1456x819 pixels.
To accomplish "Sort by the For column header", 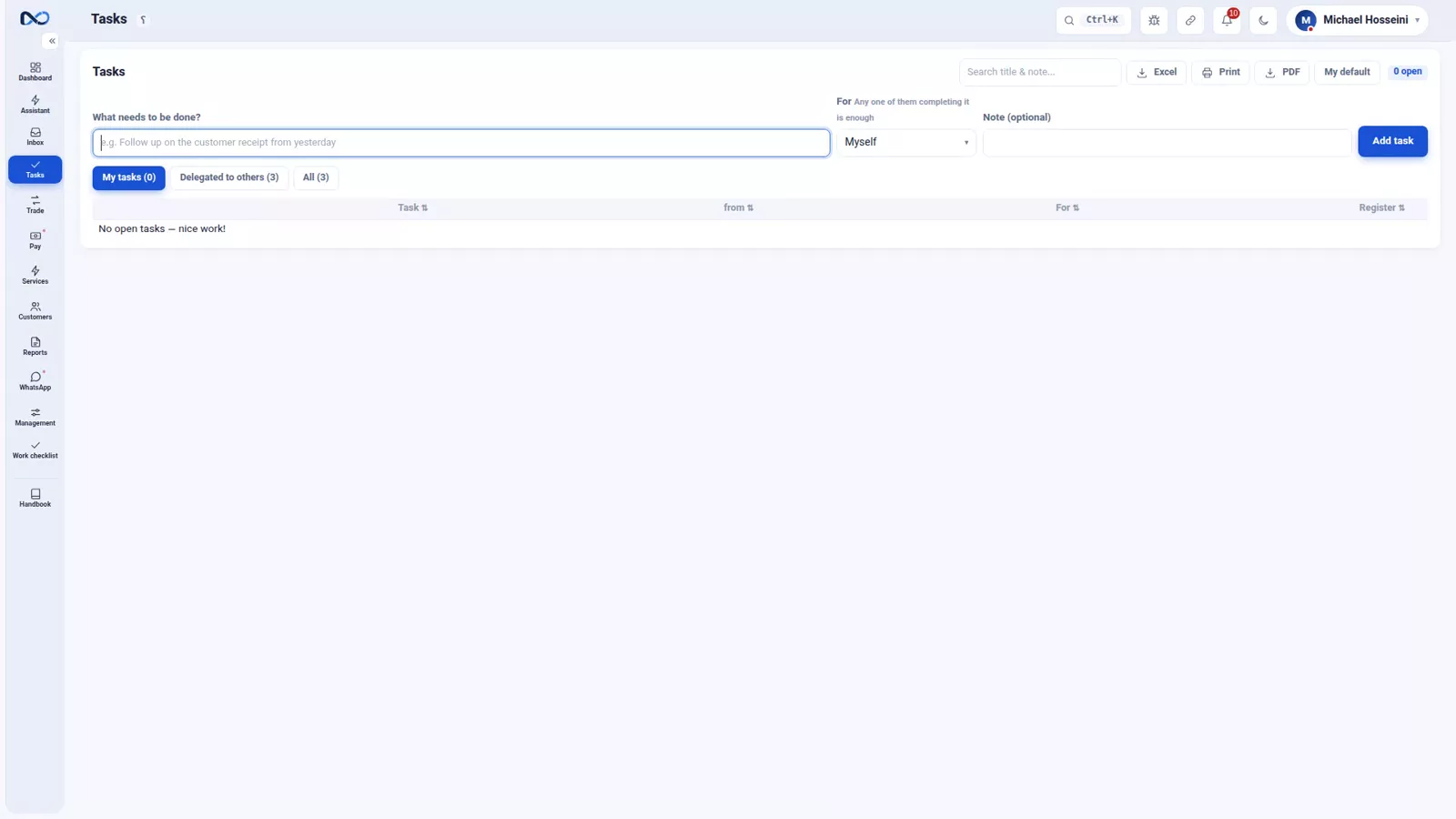I will (1067, 208).
